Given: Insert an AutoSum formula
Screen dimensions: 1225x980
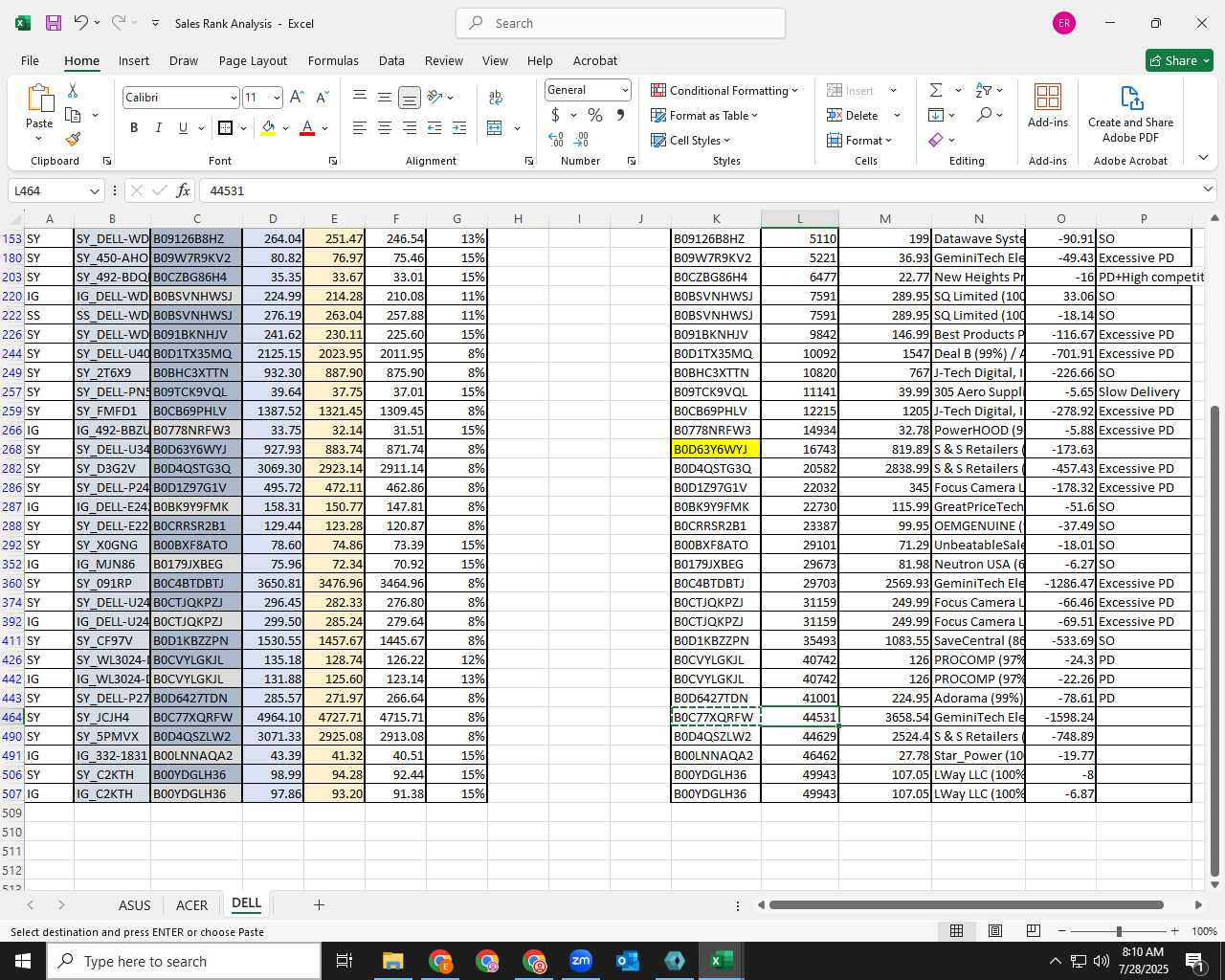Looking at the screenshot, I should point(936,90).
